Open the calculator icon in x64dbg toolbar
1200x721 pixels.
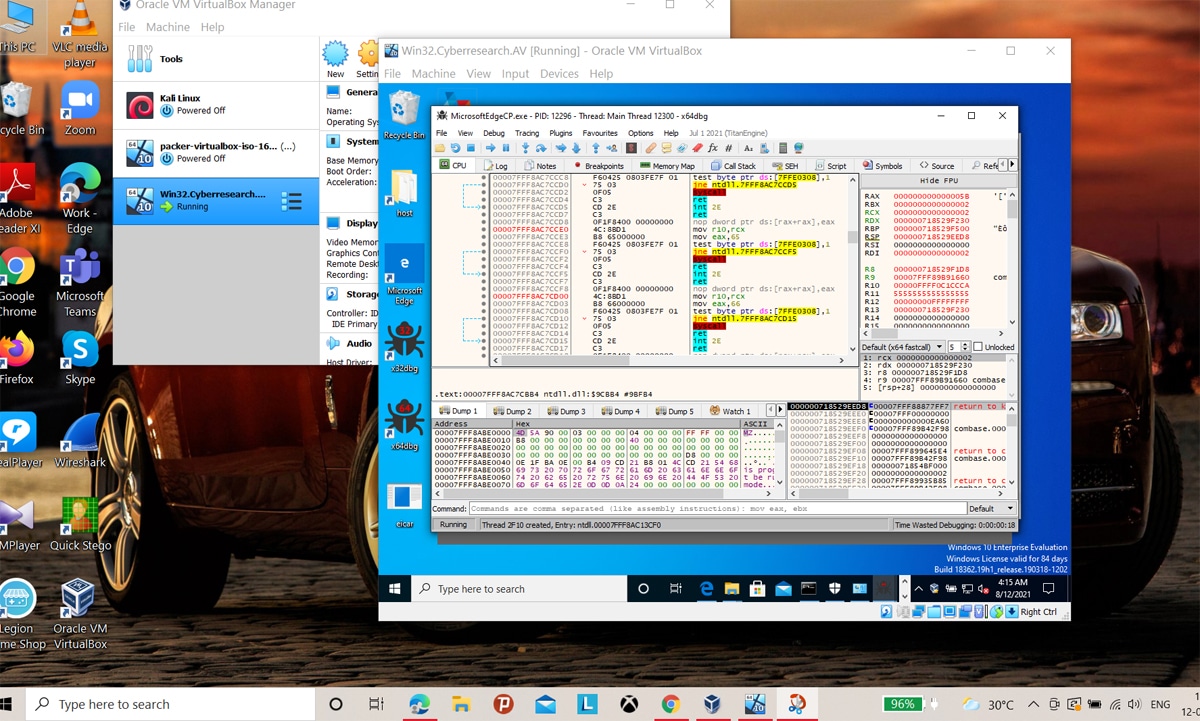[x=783, y=148]
